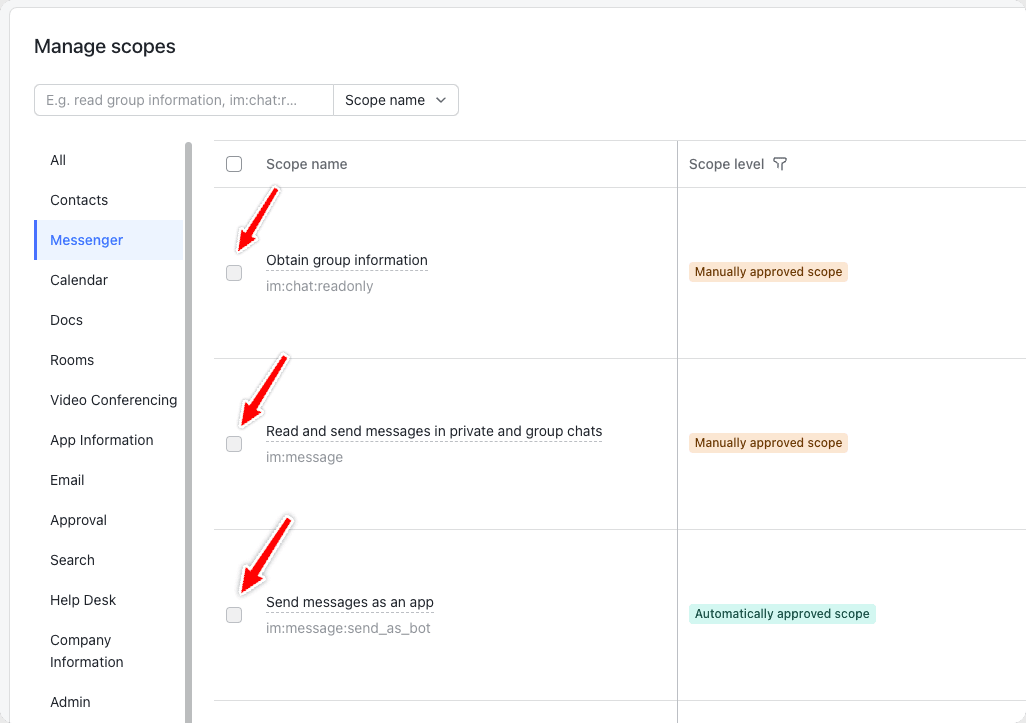Click the Automatically approved scope tag
The width and height of the screenshot is (1026, 723).
pos(782,614)
